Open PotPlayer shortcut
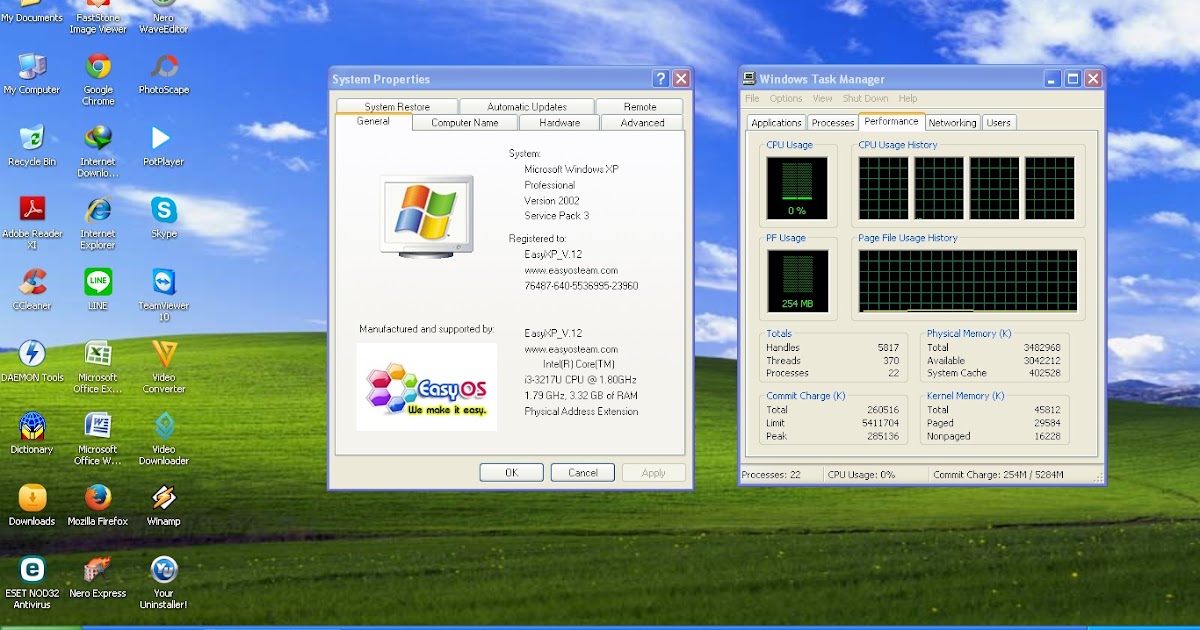This screenshot has width=1200, height=630. 161,146
